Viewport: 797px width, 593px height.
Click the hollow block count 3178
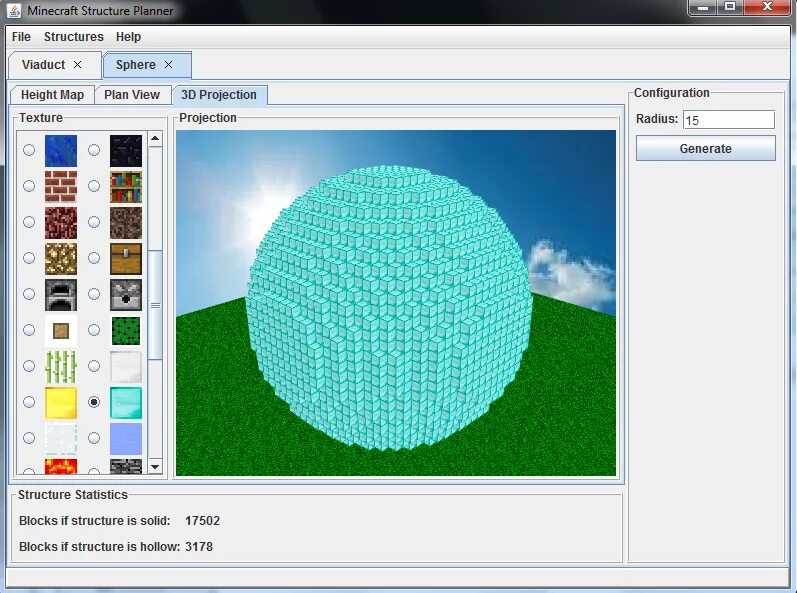coord(199,547)
